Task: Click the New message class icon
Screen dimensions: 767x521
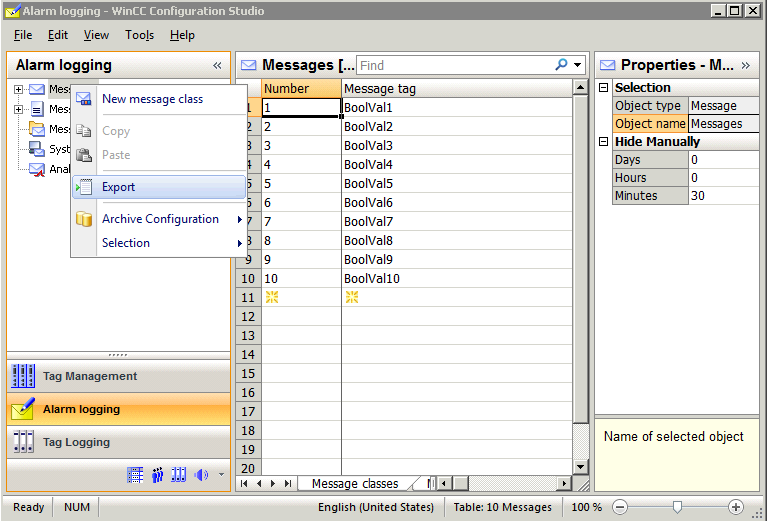Action: tap(84, 99)
